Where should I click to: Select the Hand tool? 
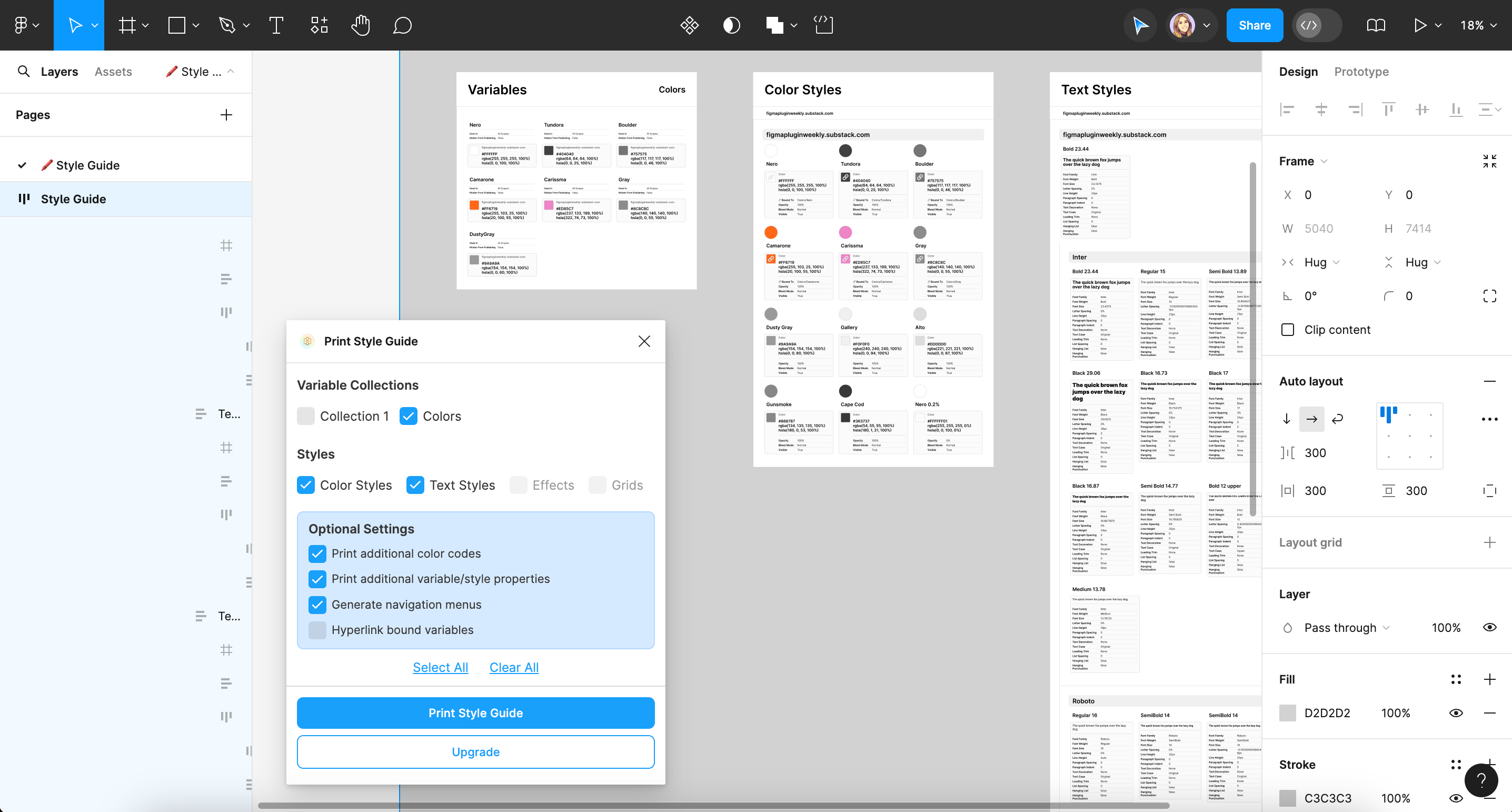[361, 25]
